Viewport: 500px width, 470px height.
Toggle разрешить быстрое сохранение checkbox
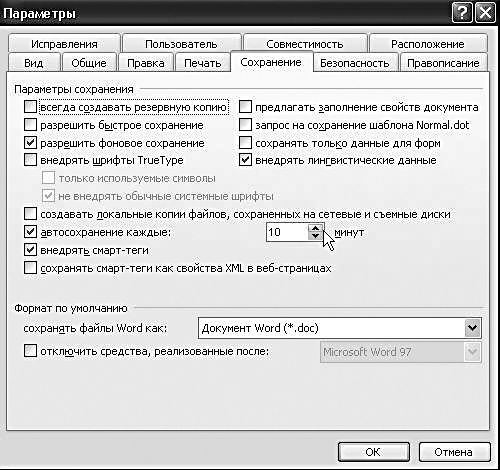[x=30, y=125]
